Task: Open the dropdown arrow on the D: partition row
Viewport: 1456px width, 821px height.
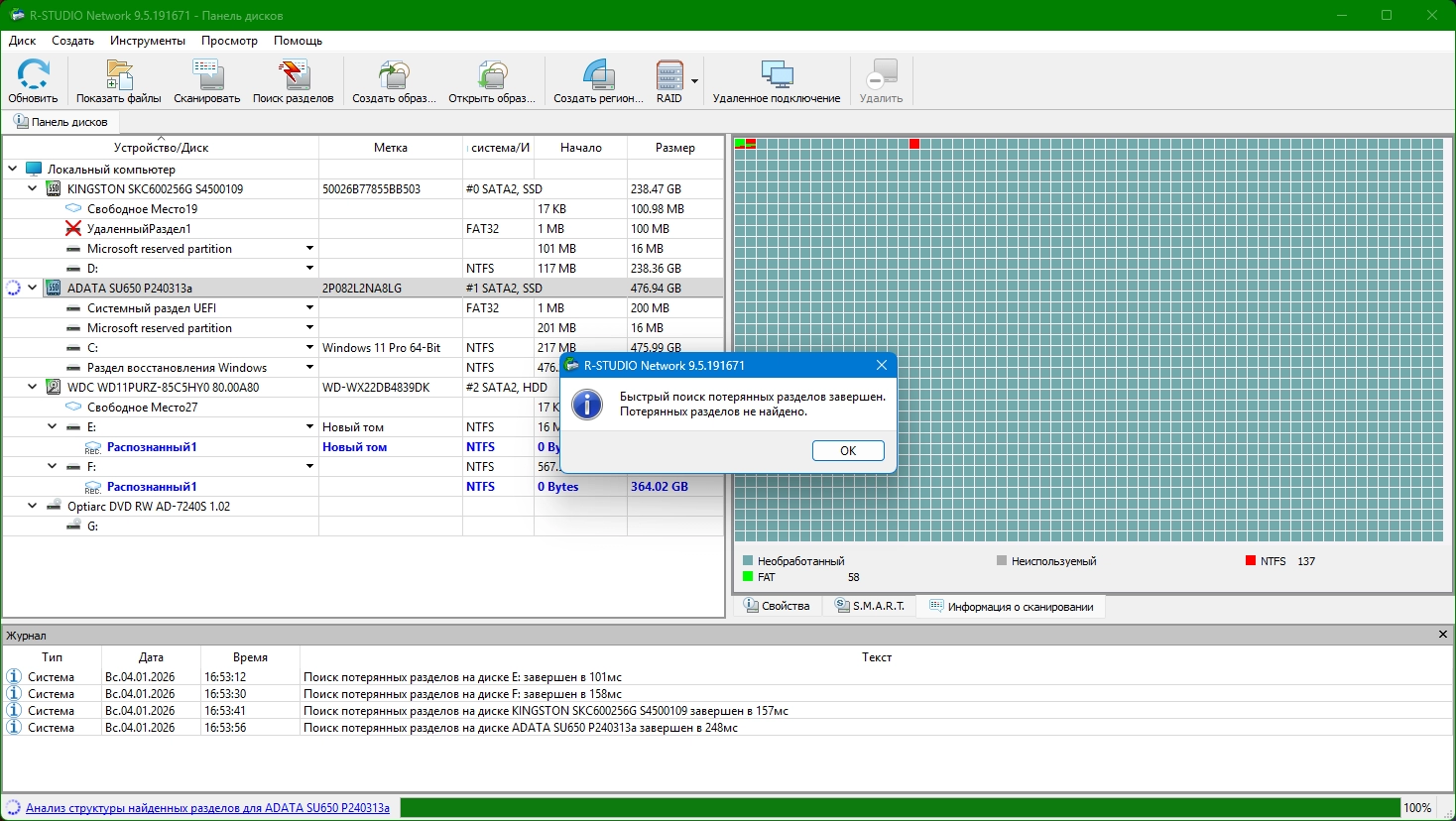Action: (309, 268)
